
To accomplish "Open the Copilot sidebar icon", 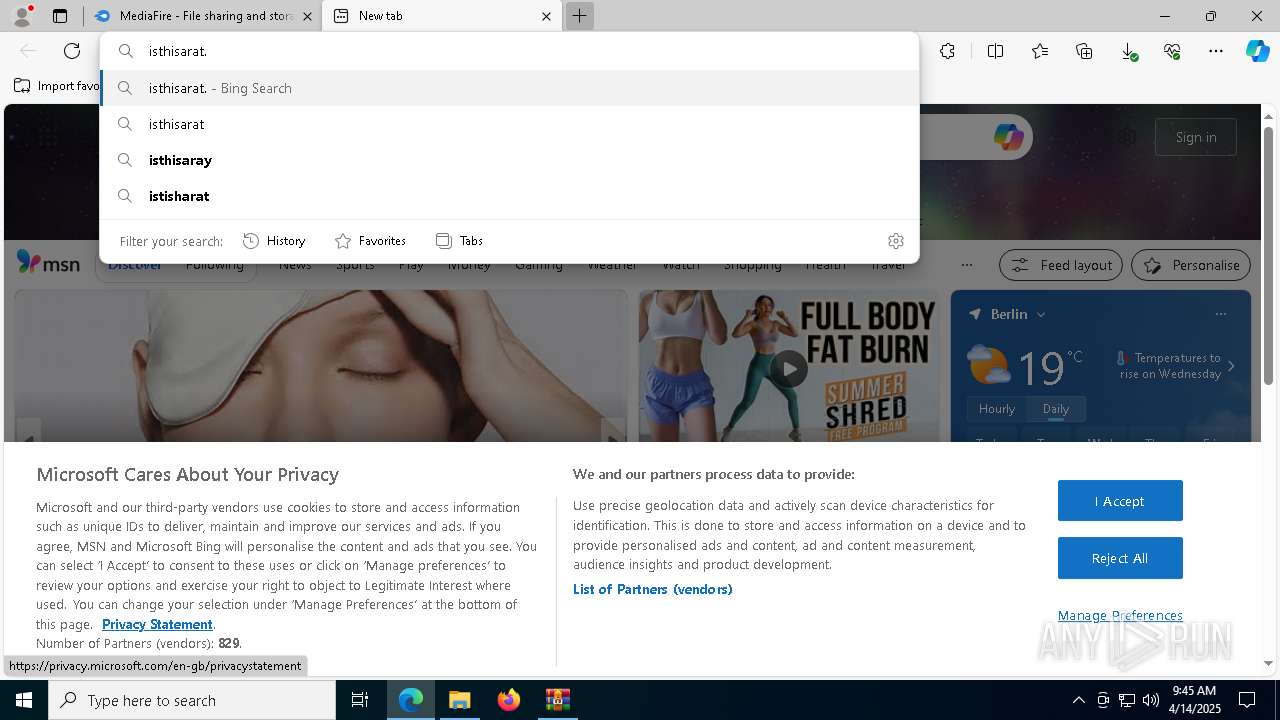I will (1257, 51).
